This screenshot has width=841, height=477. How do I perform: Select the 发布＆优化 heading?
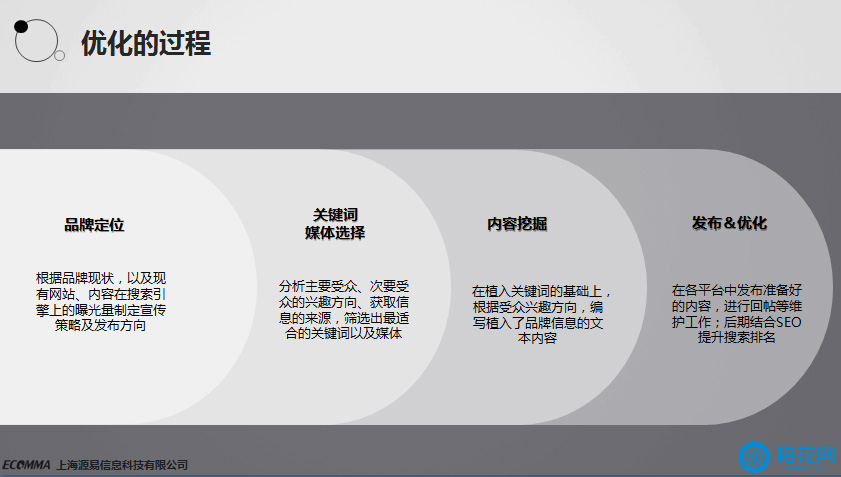tap(729, 223)
